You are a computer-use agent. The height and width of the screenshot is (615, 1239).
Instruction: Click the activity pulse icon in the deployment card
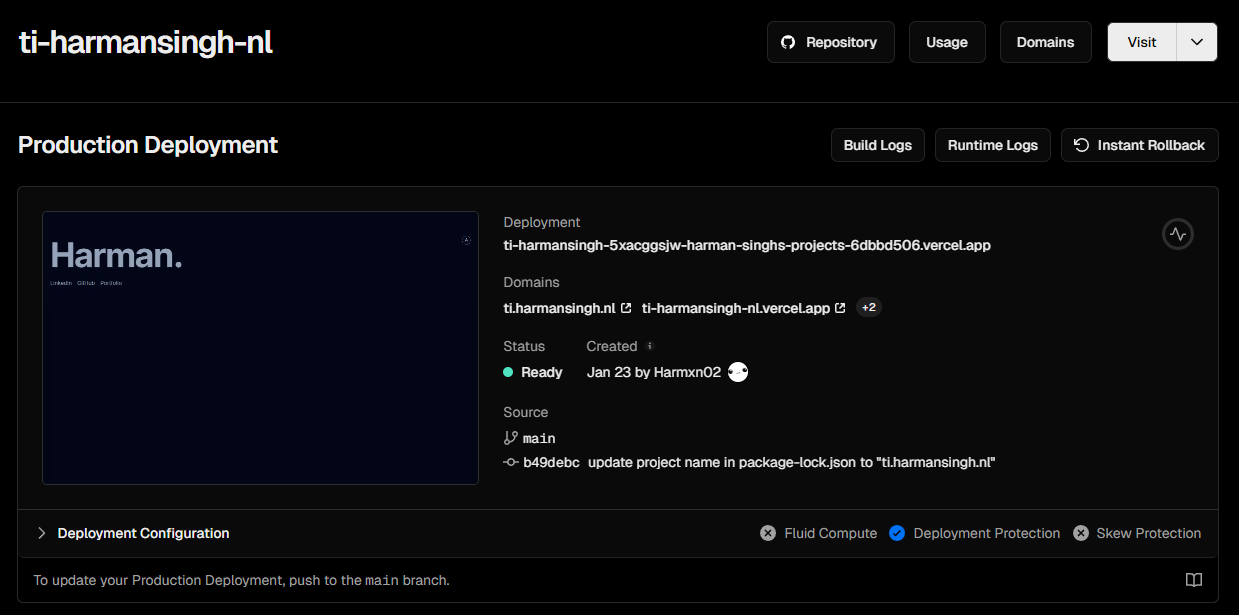1178,234
